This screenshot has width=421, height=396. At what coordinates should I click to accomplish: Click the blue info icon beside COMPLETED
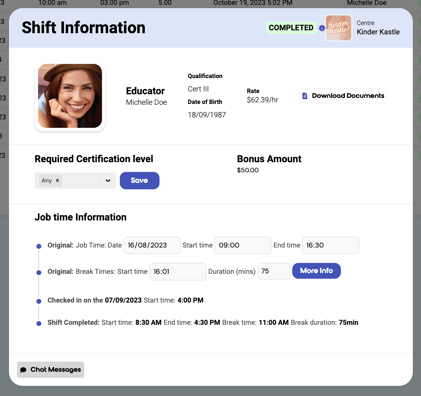[x=322, y=28]
